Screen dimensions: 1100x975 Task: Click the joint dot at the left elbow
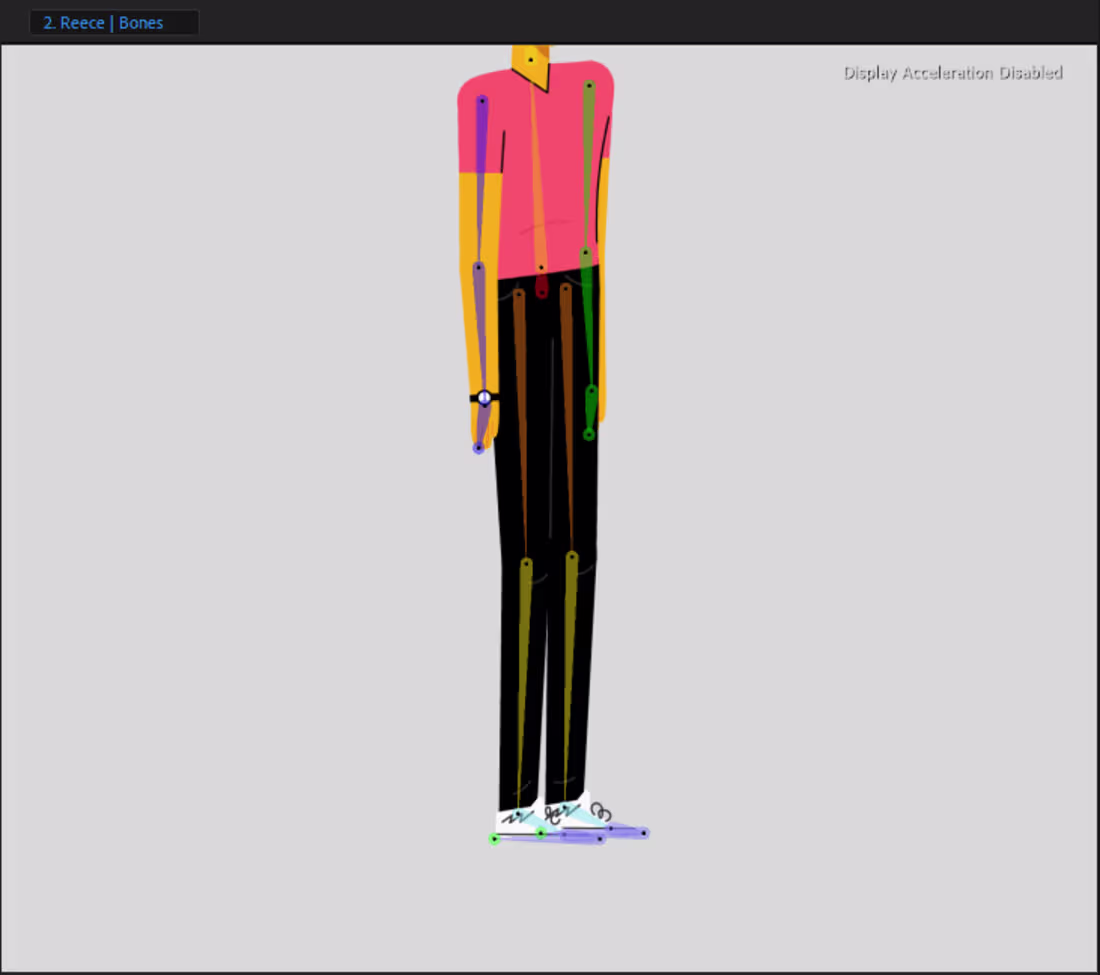click(477, 266)
